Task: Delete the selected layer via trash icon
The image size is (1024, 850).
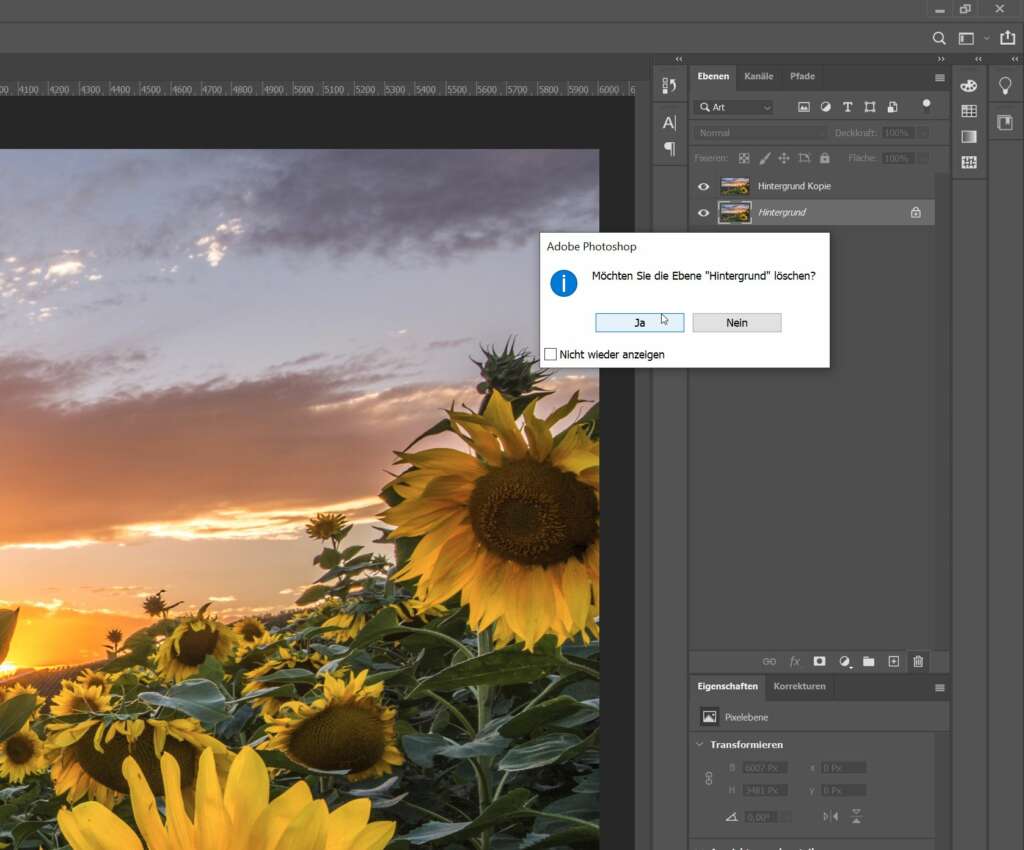Action: [x=918, y=661]
